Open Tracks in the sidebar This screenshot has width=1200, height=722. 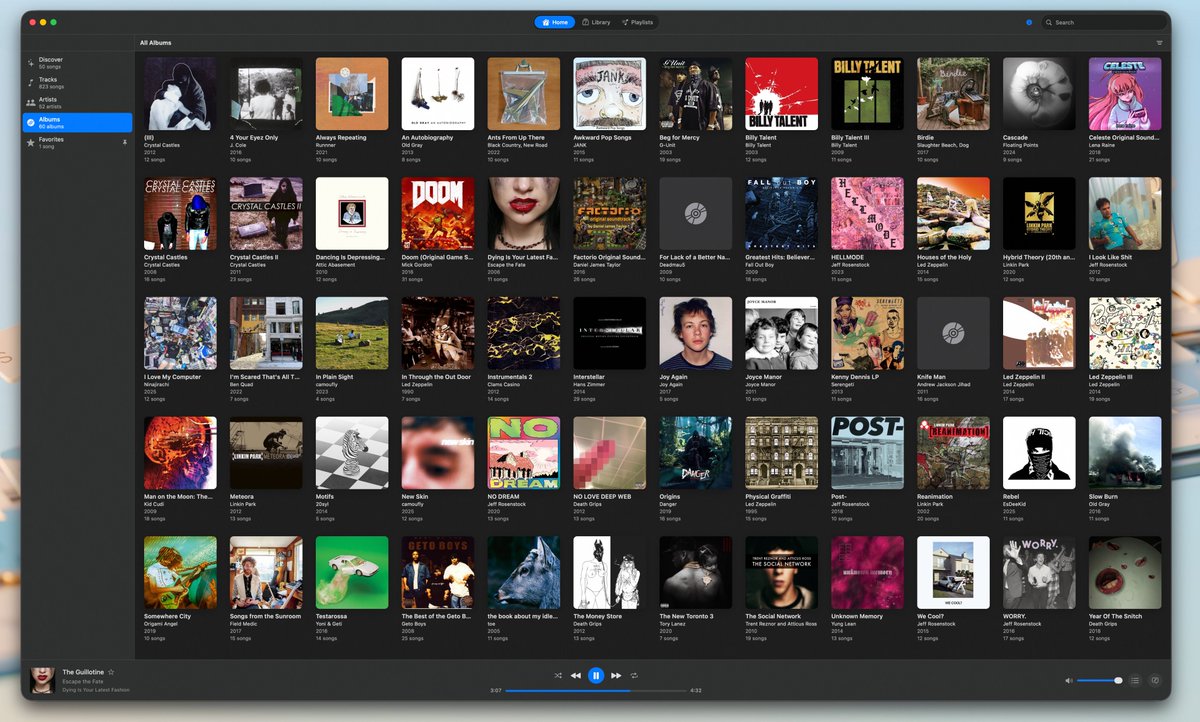coord(78,82)
